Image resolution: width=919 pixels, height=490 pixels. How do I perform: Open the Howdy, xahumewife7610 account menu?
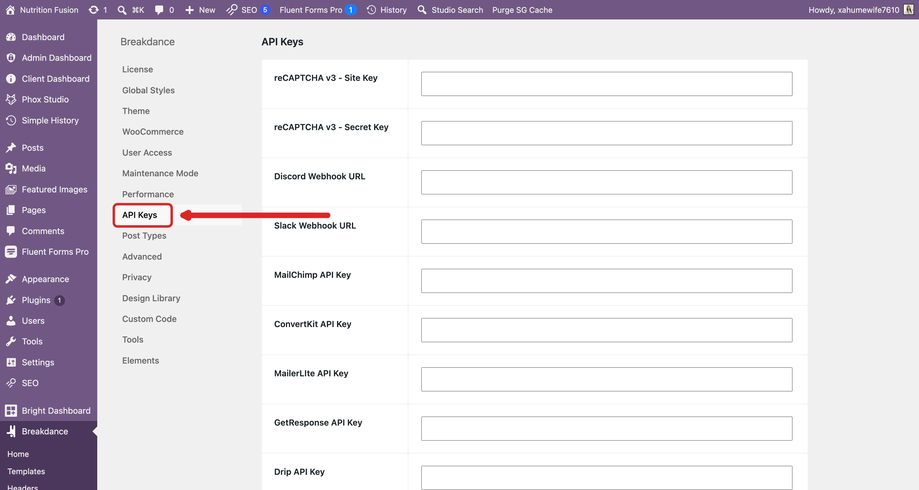click(860, 10)
